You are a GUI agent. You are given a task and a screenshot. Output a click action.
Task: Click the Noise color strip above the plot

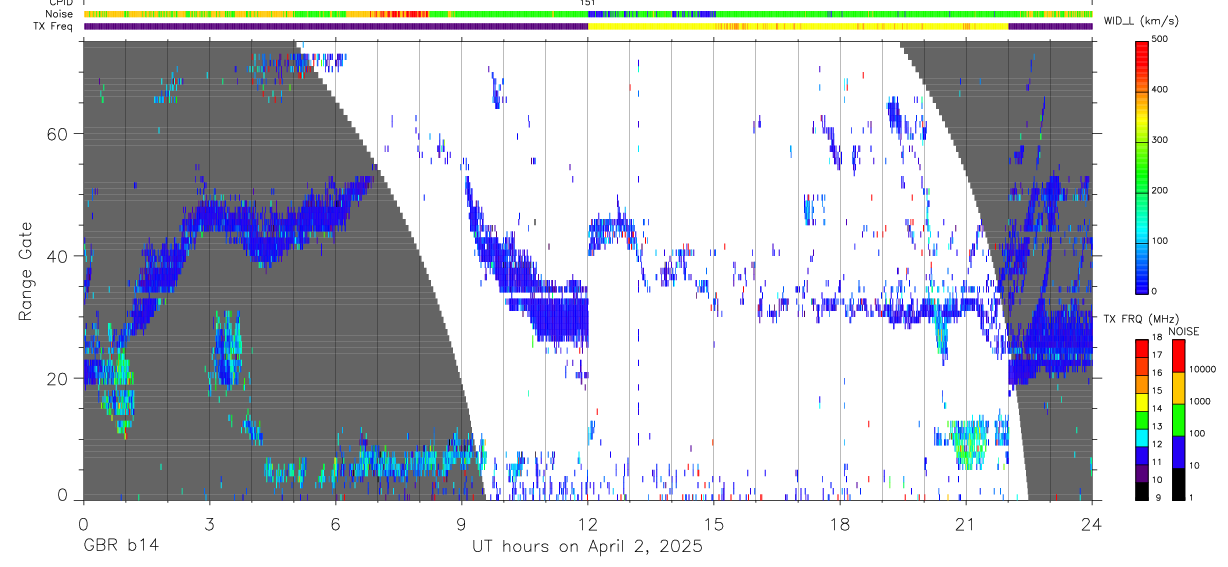coord(588,14)
